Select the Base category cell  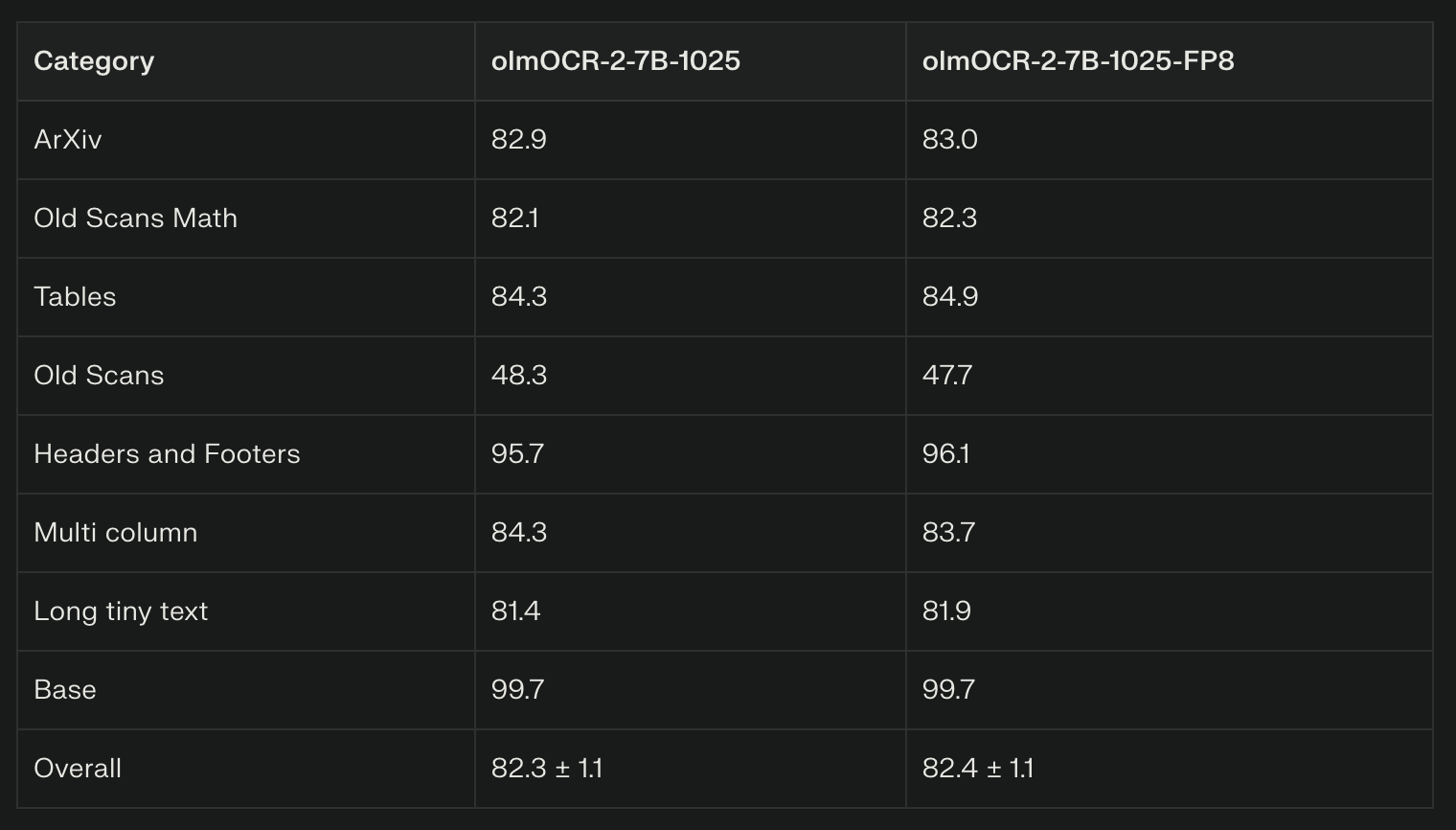coord(65,690)
